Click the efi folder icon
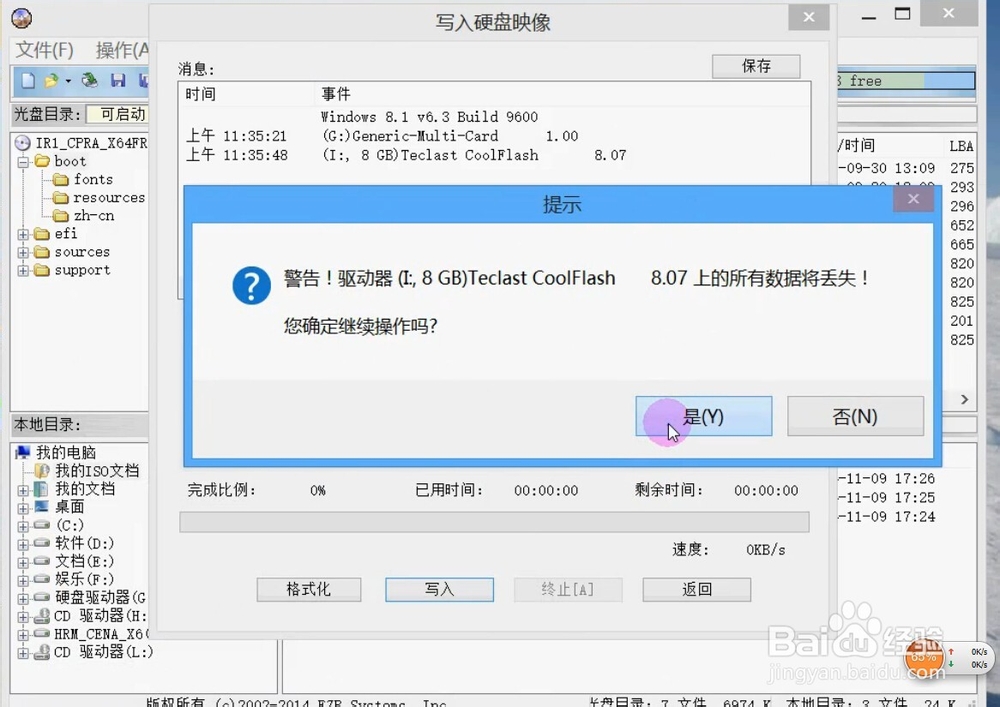This screenshot has height=707, width=1000. tap(42, 234)
